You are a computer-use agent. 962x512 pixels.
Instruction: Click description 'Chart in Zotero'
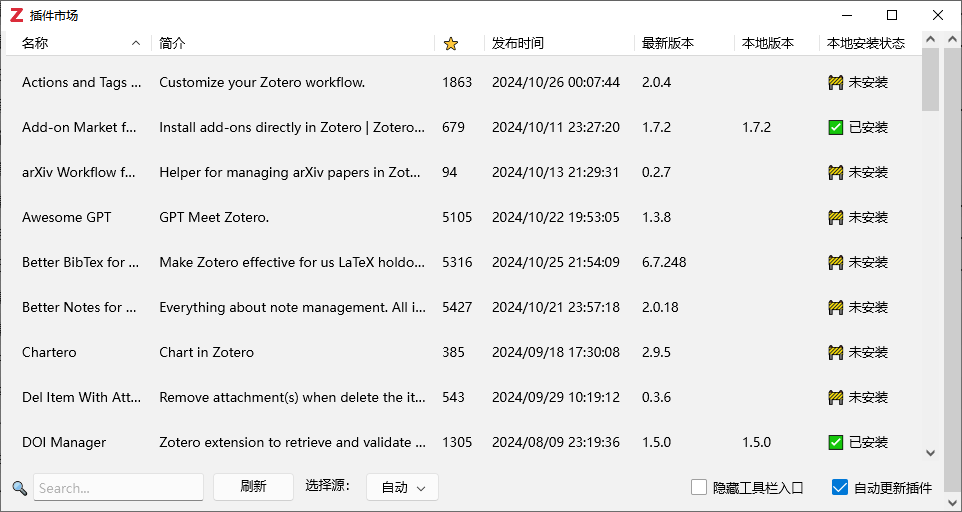pos(206,353)
